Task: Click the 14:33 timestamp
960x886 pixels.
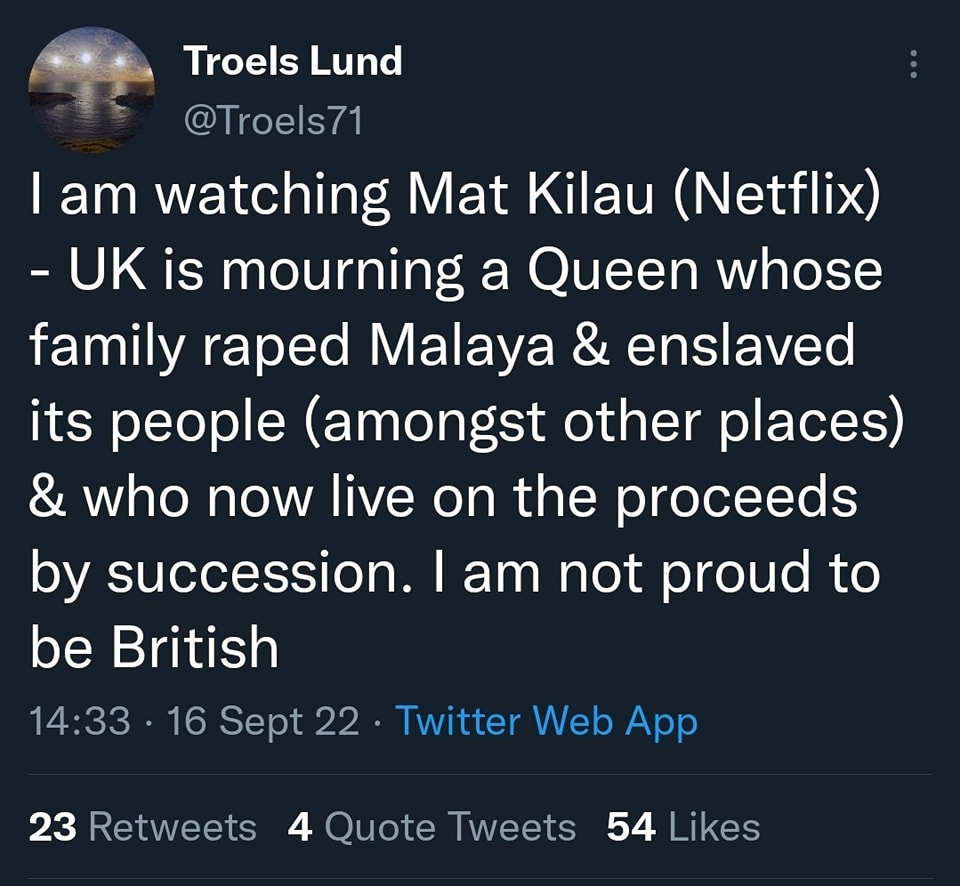Action: tap(80, 720)
